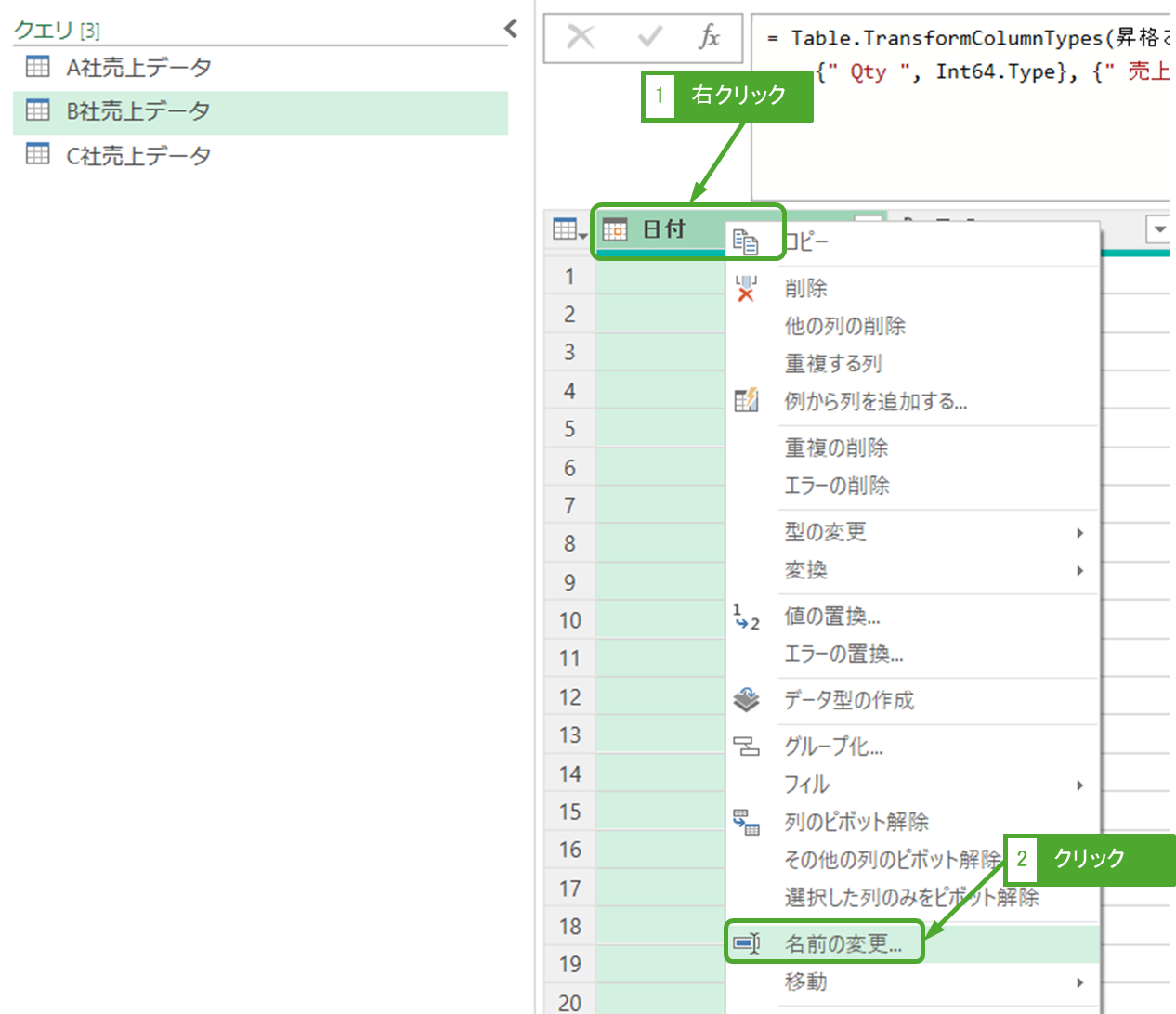Select row number 10 in the grid

click(569, 620)
